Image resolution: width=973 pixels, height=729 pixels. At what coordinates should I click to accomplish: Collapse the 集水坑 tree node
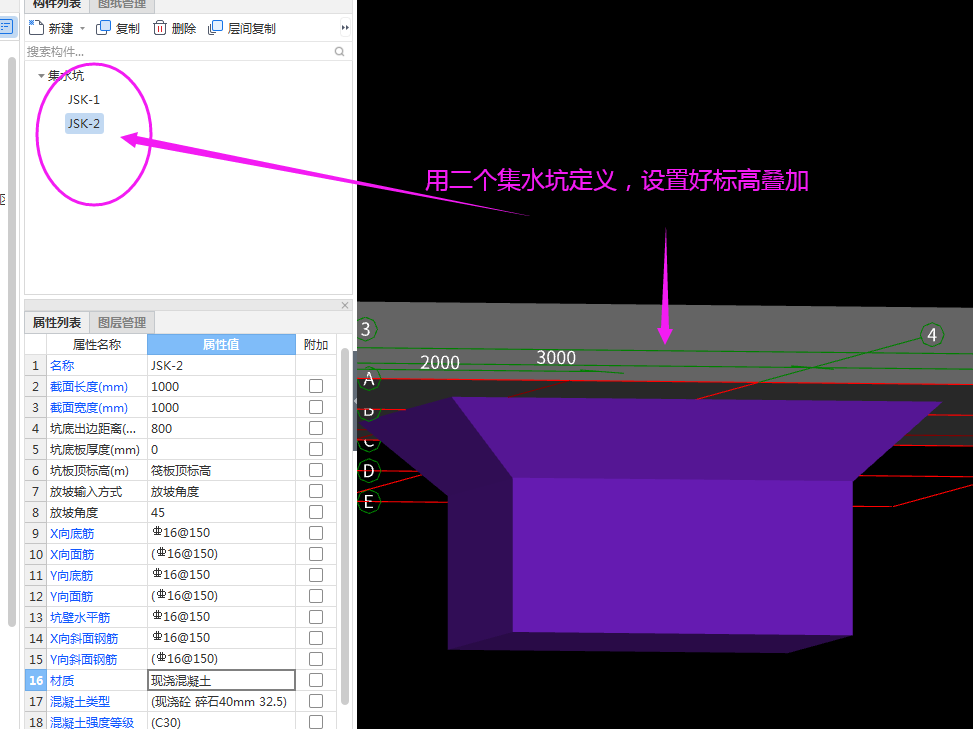click(x=41, y=76)
